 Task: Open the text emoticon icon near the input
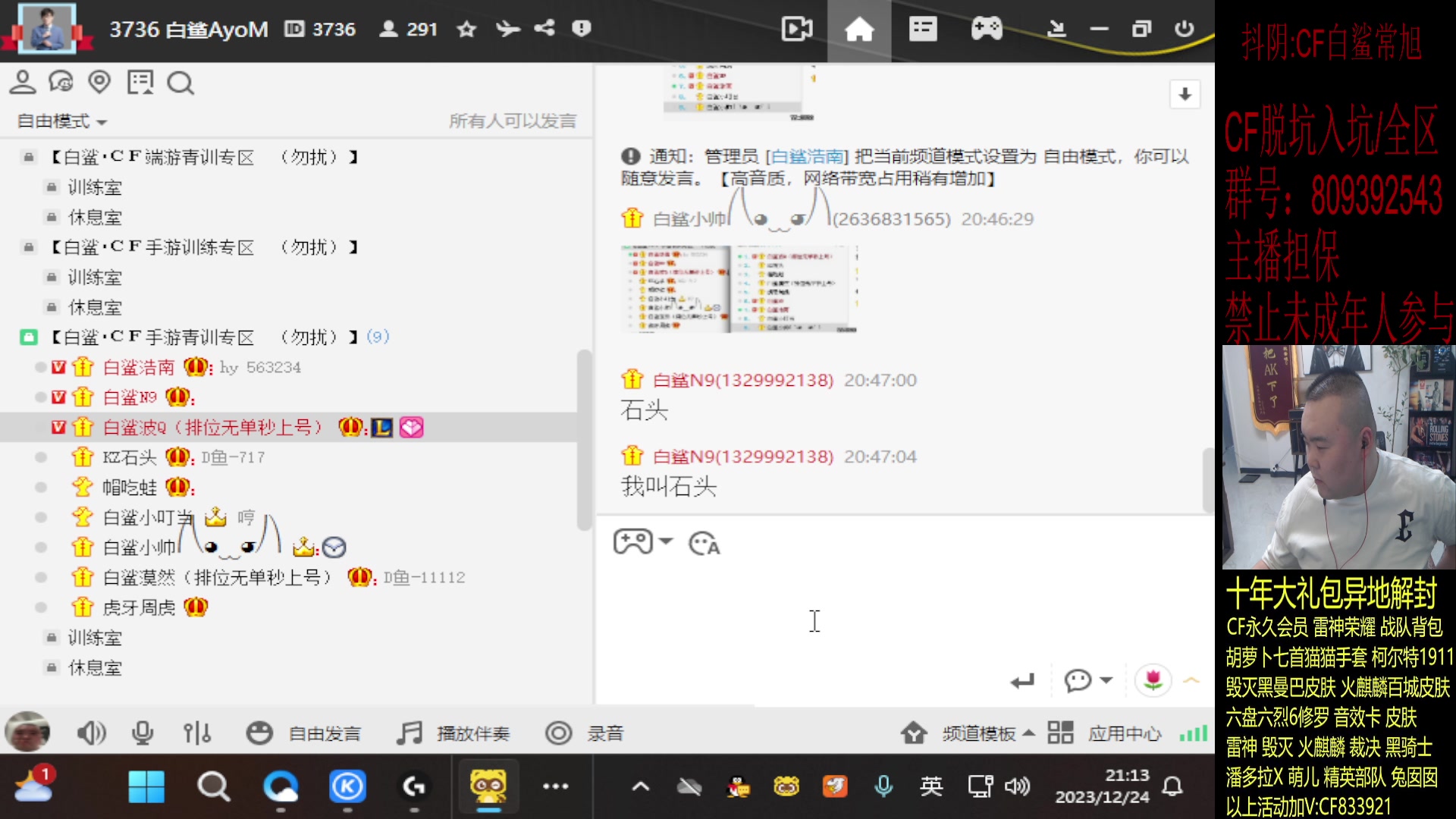(704, 543)
